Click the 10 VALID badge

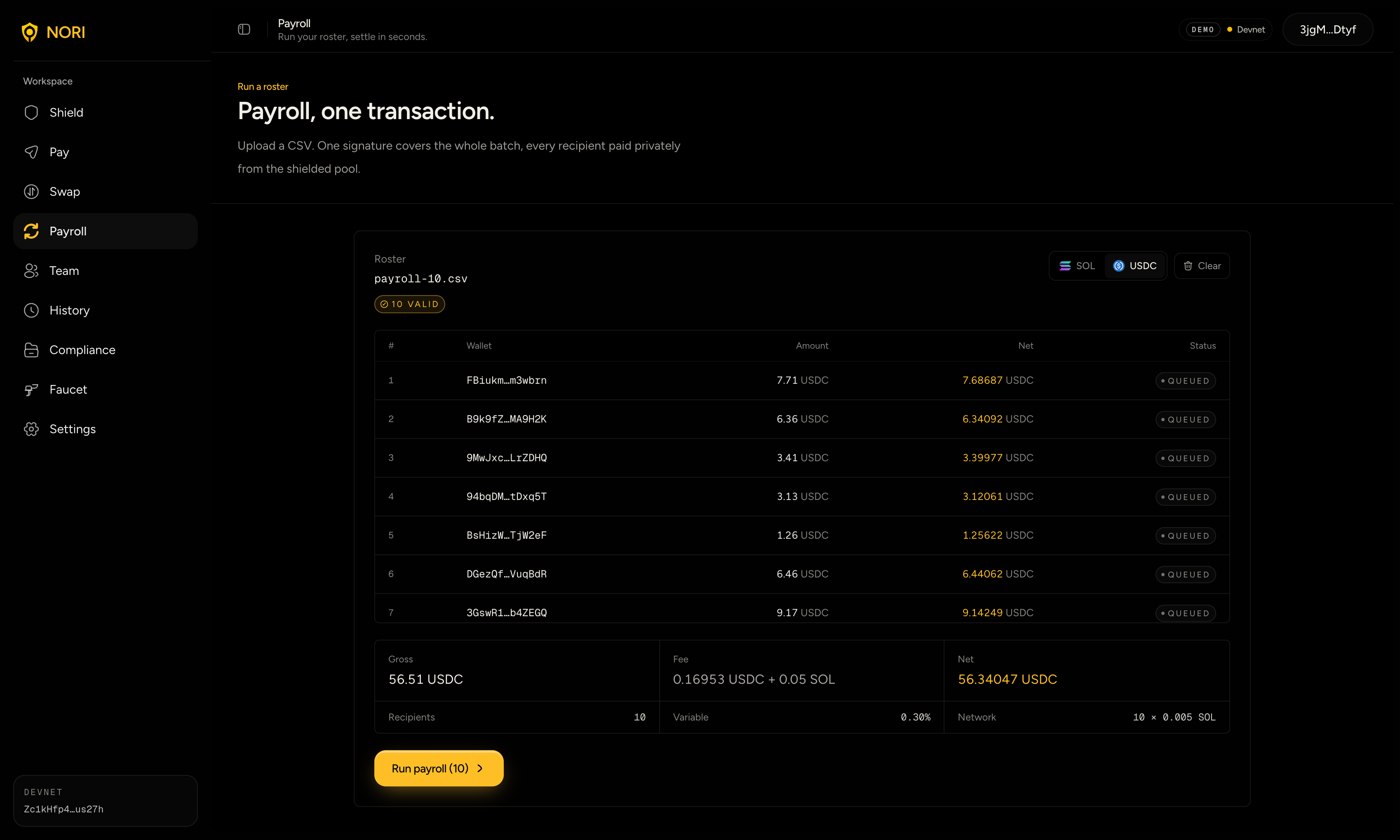tap(409, 305)
